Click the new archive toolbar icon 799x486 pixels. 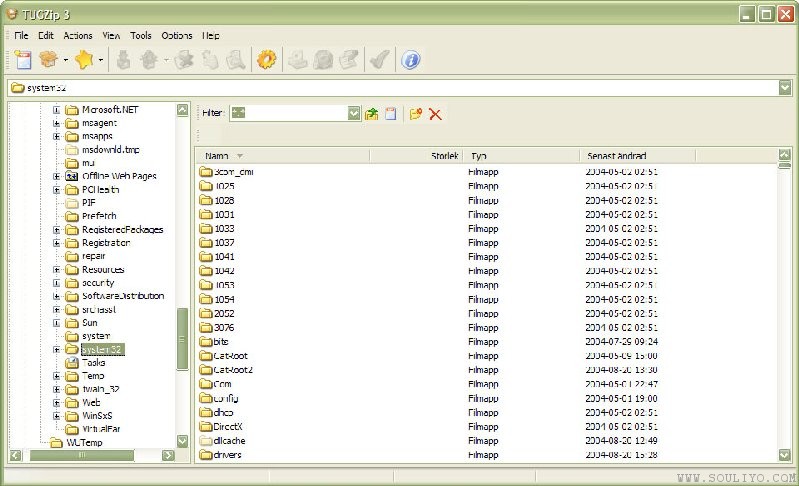pyautogui.click(x=23, y=60)
